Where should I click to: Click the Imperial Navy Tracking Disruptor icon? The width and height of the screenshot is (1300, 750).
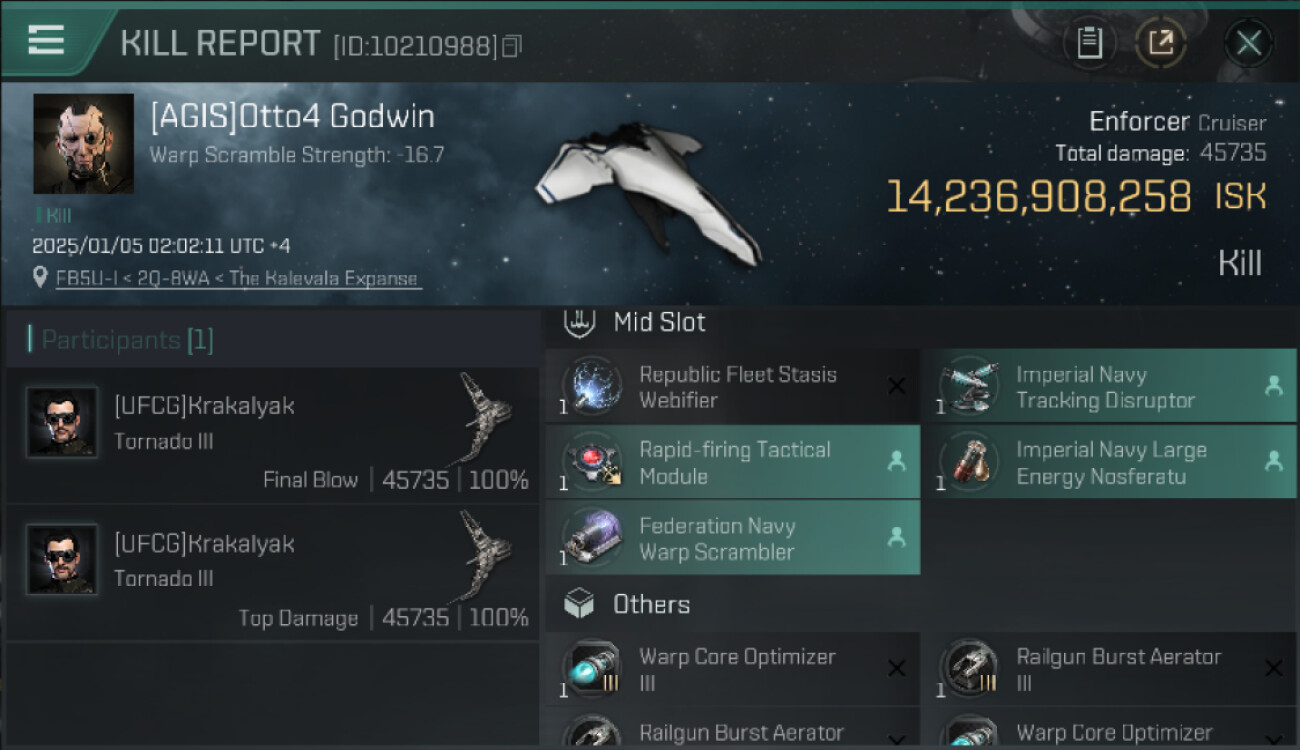click(968, 387)
